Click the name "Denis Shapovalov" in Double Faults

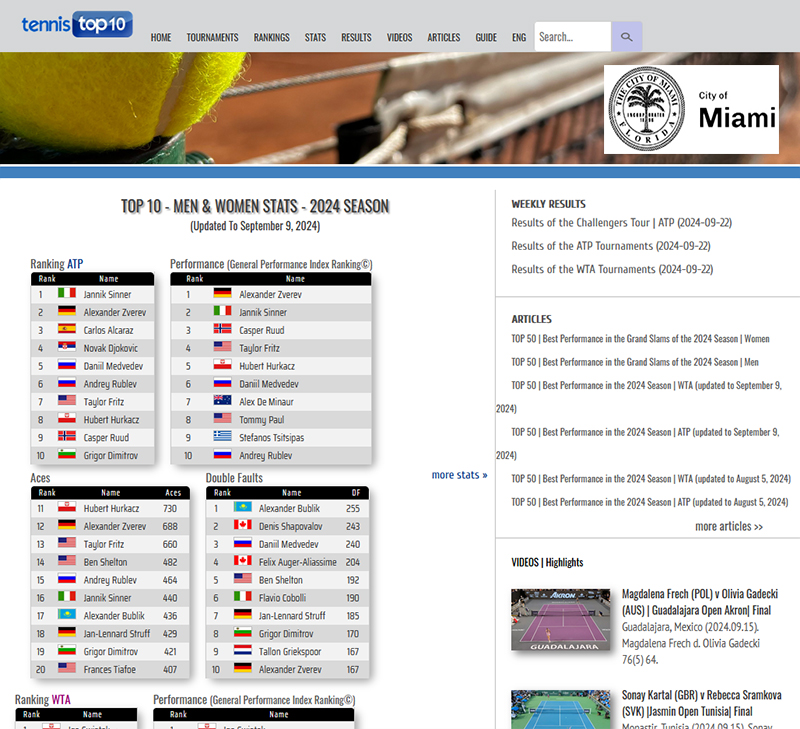290,526
